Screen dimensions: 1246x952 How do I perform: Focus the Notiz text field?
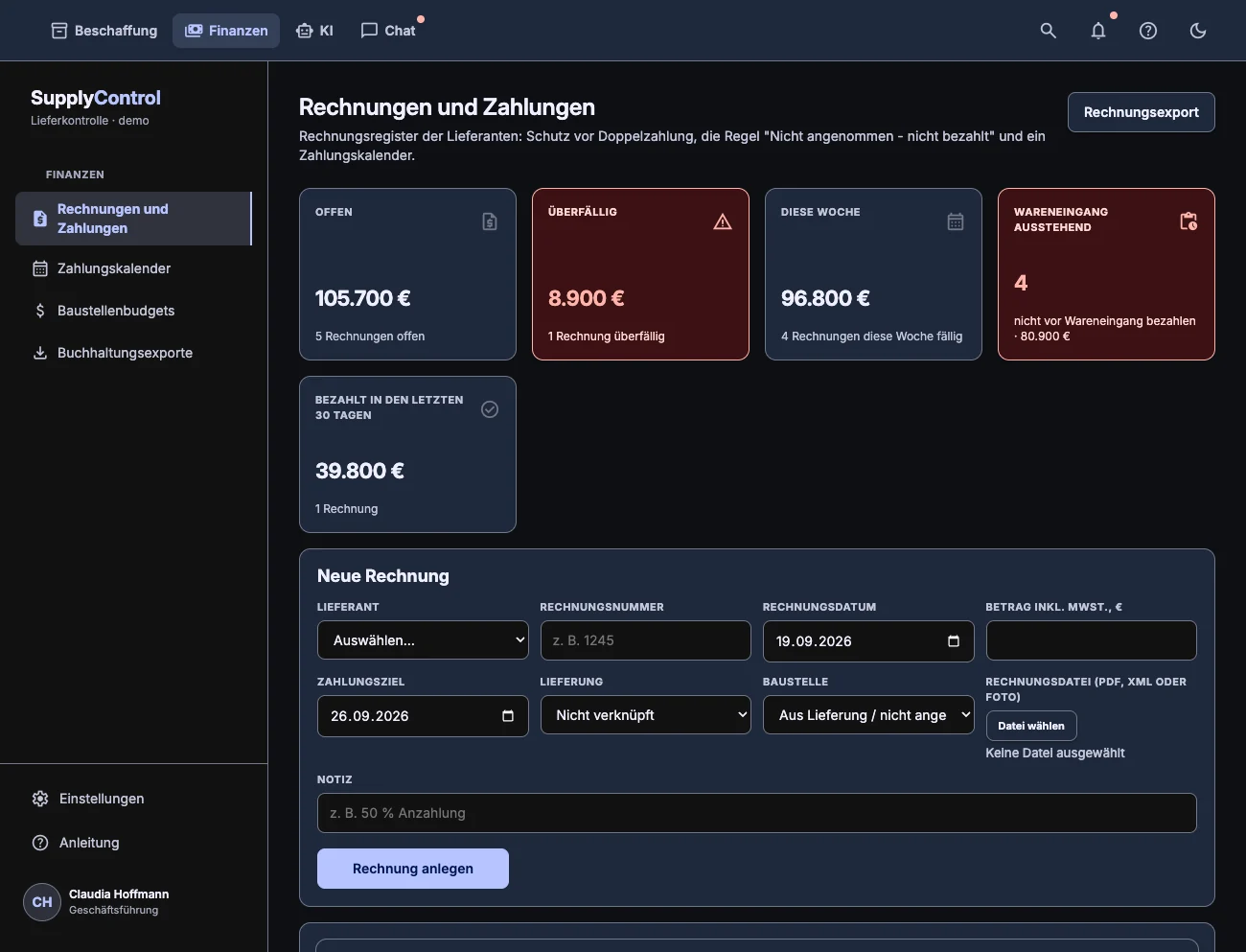(757, 813)
